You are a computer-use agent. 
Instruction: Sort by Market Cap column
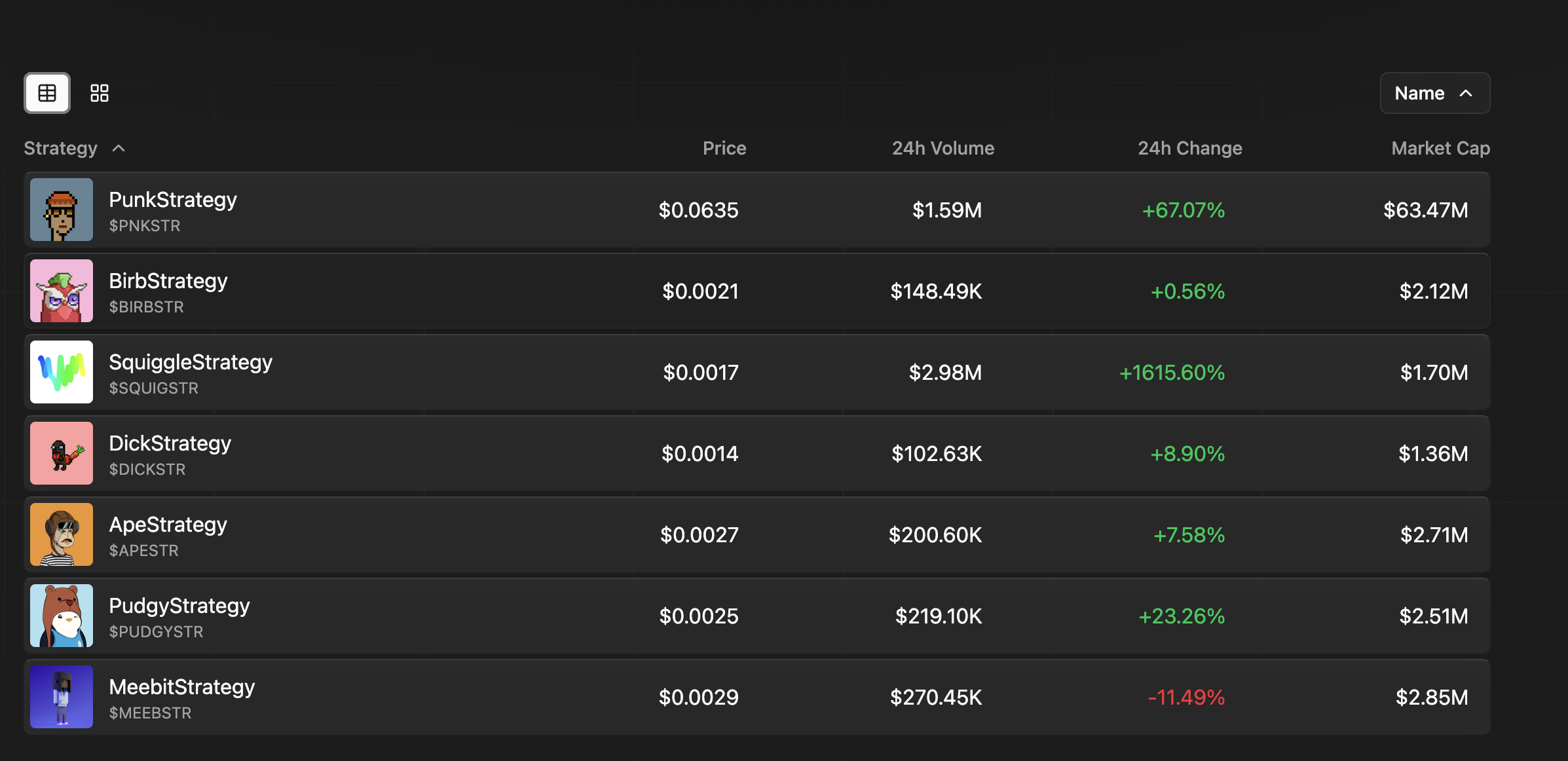1440,149
